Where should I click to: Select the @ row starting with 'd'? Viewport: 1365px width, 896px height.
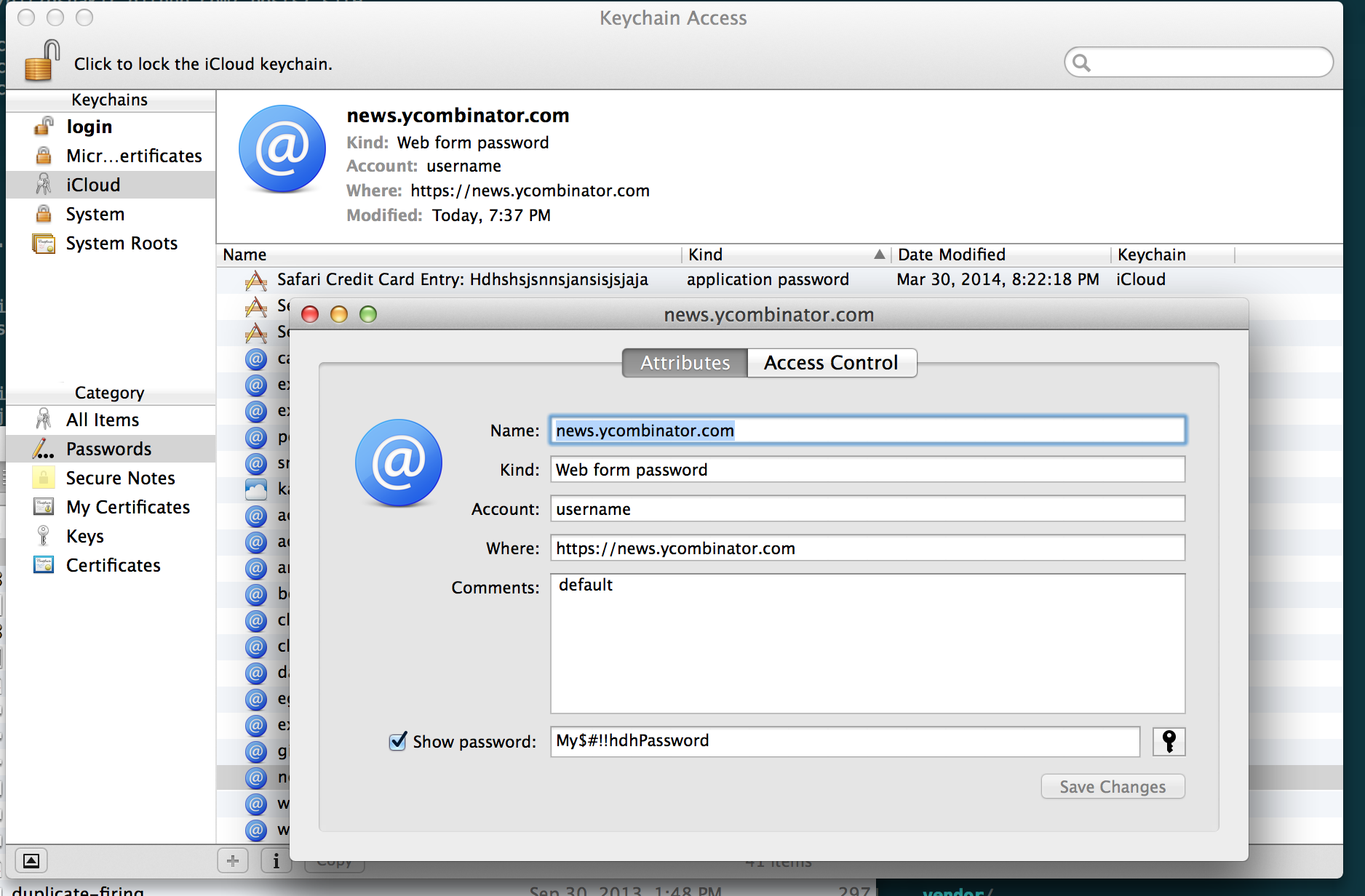pyautogui.click(x=253, y=673)
